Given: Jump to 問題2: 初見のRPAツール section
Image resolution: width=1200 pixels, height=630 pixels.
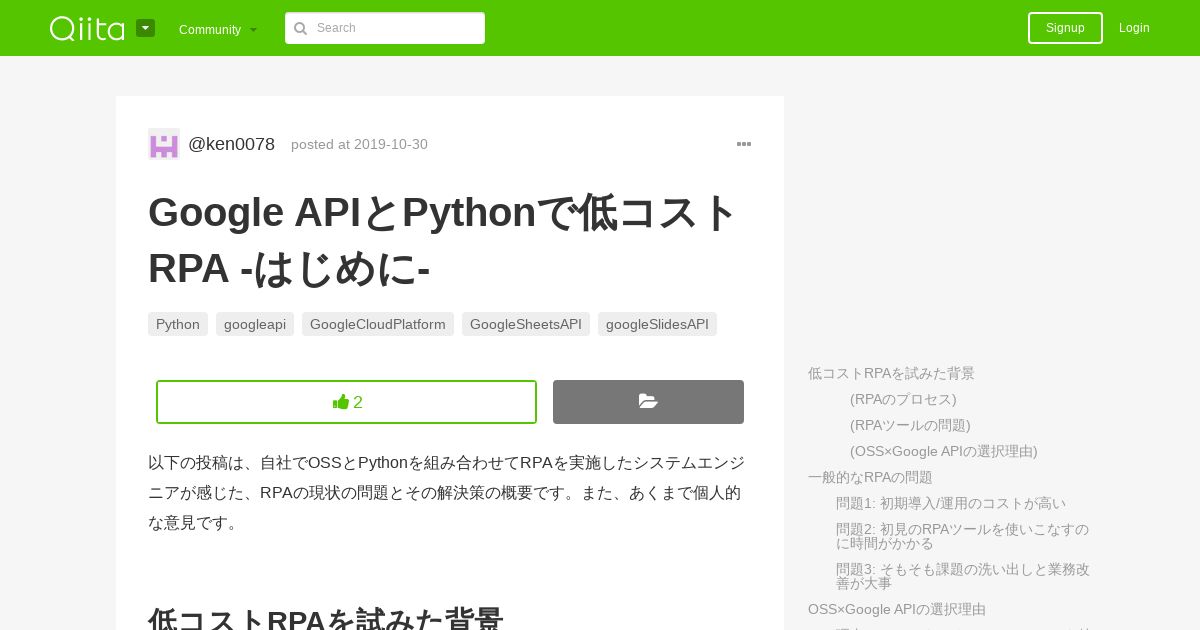Looking at the screenshot, I should pos(962,536).
